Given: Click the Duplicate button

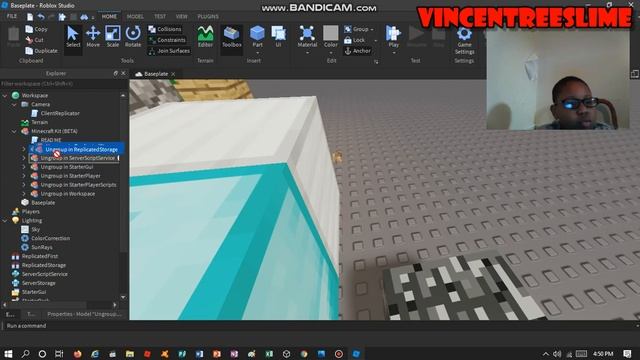Looking at the screenshot, I should pos(41,51).
